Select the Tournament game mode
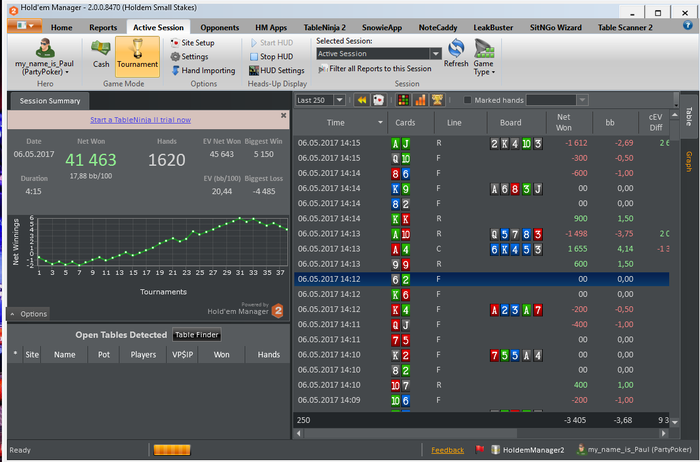 [138, 56]
